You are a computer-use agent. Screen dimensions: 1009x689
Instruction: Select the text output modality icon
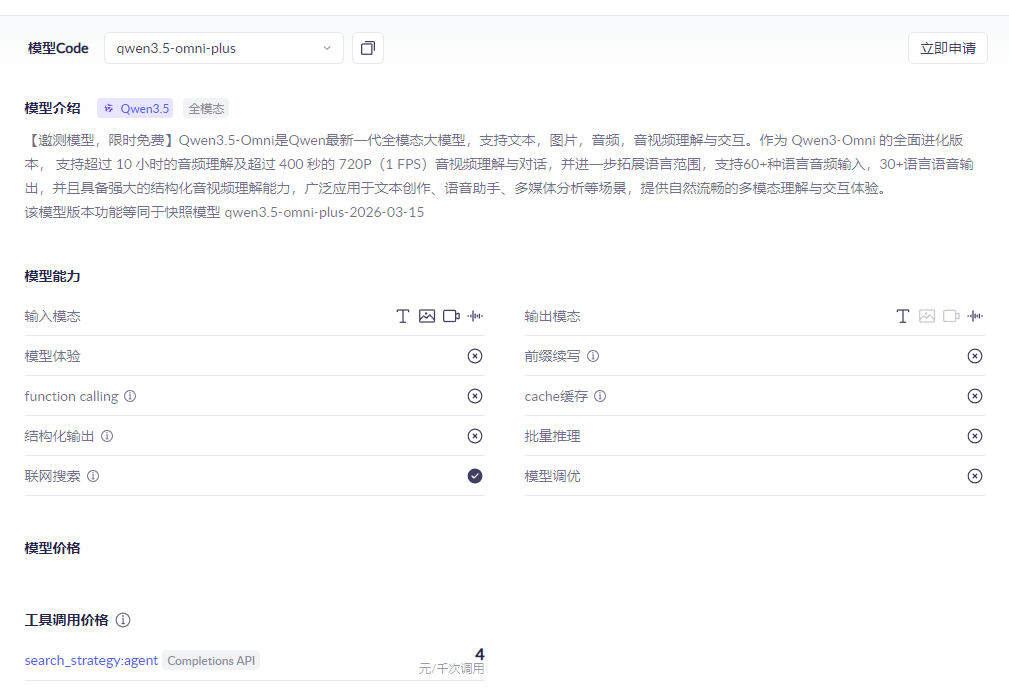coord(903,315)
